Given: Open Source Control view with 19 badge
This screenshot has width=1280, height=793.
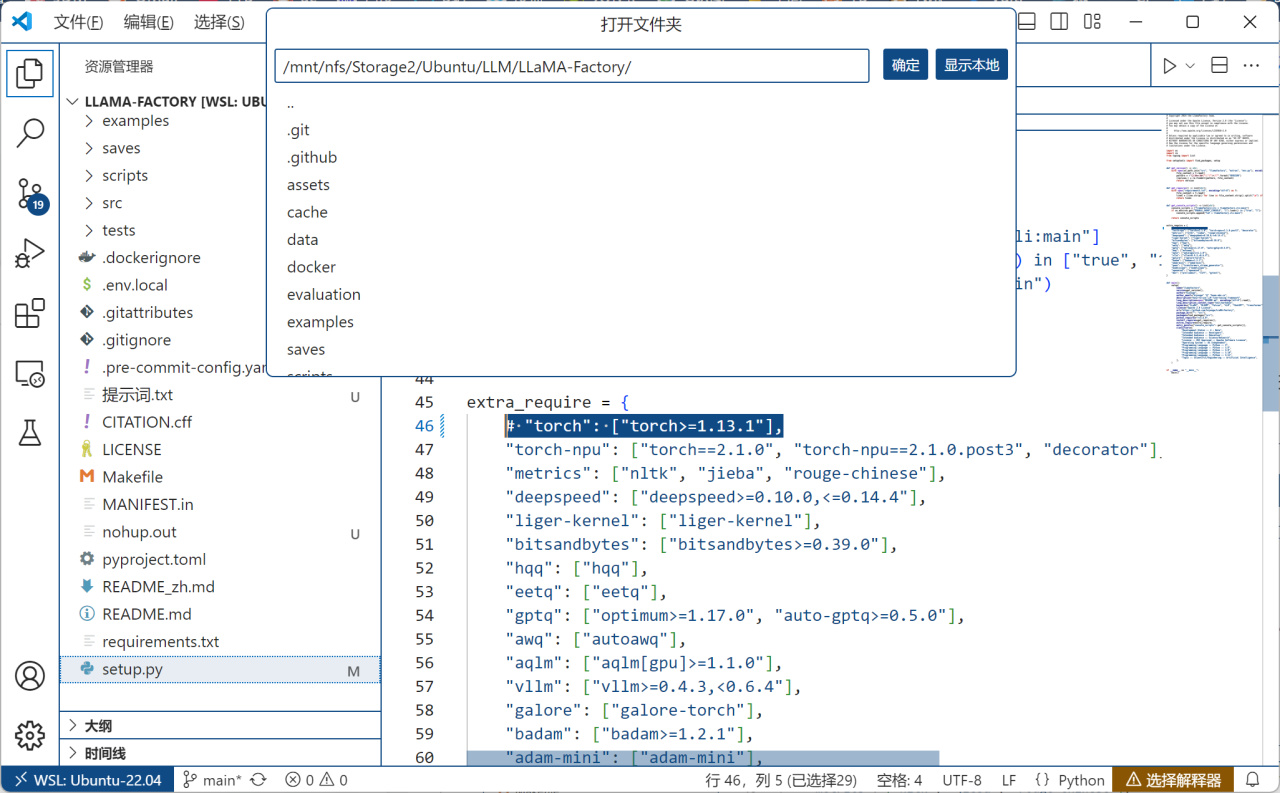Looking at the screenshot, I should coord(30,194).
